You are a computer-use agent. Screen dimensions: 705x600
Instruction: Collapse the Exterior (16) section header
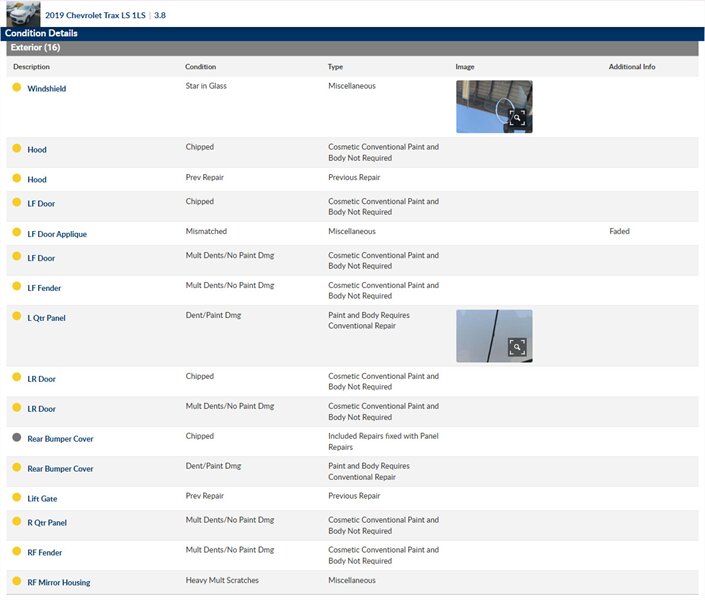(35, 48)
